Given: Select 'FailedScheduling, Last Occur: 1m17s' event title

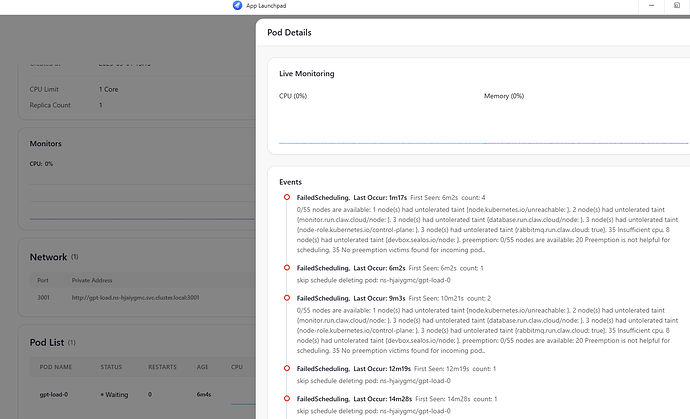Looking at the screenshot, I should click(352, 198).
